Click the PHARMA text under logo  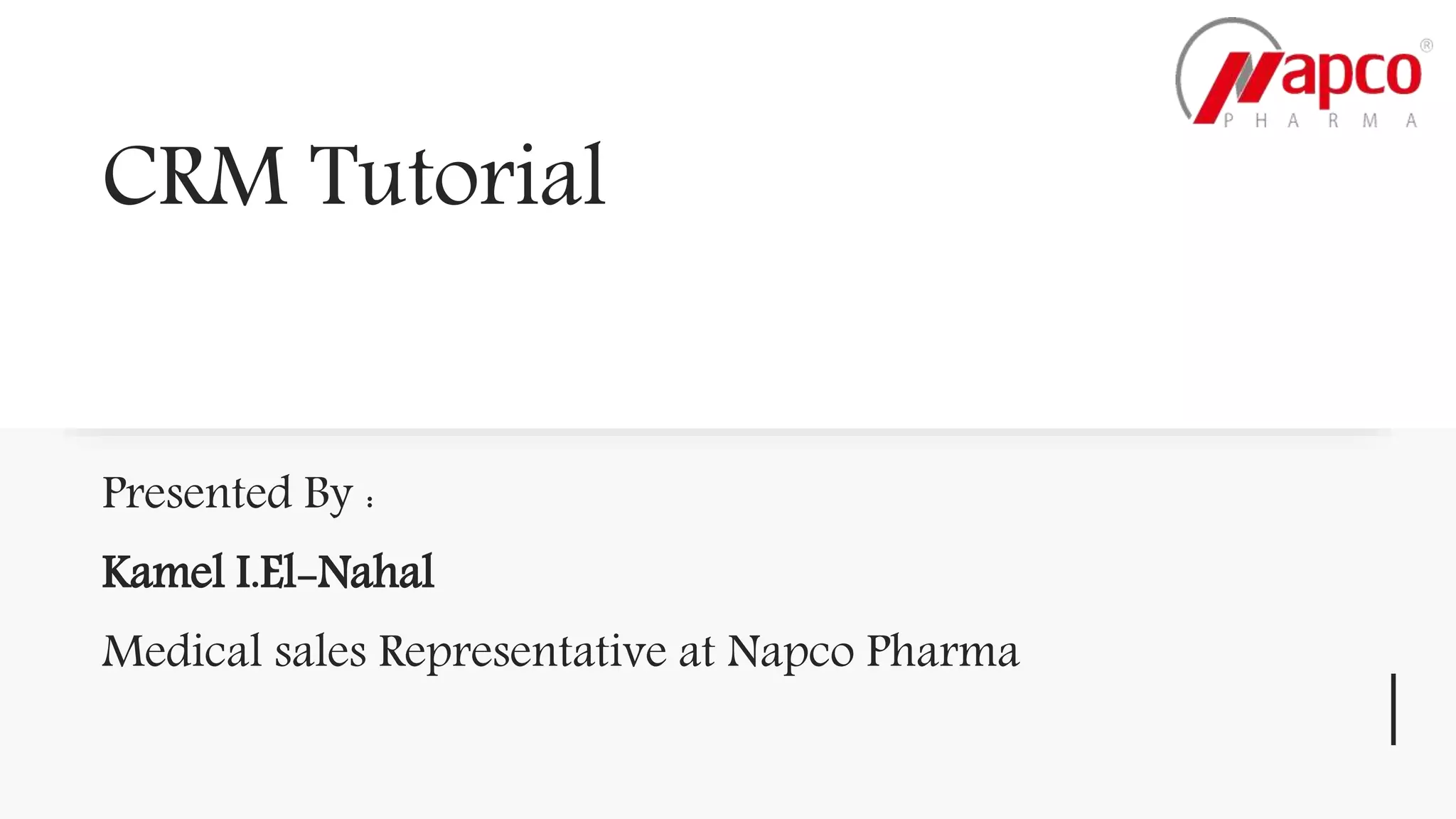tap(1320, 121)
